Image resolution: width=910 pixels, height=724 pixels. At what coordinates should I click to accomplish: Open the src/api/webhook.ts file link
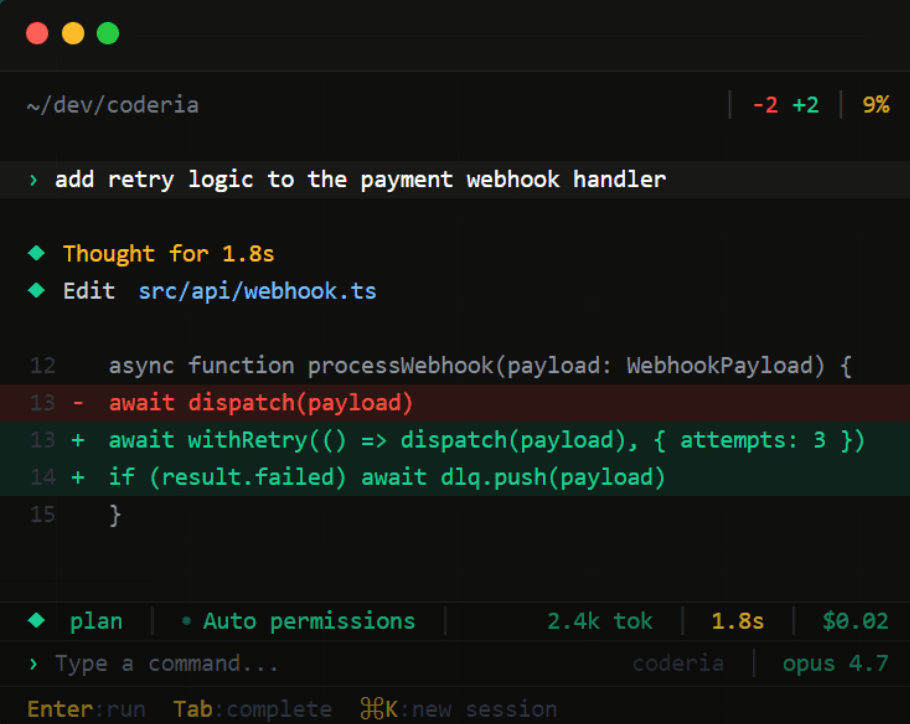click(257, 291)
